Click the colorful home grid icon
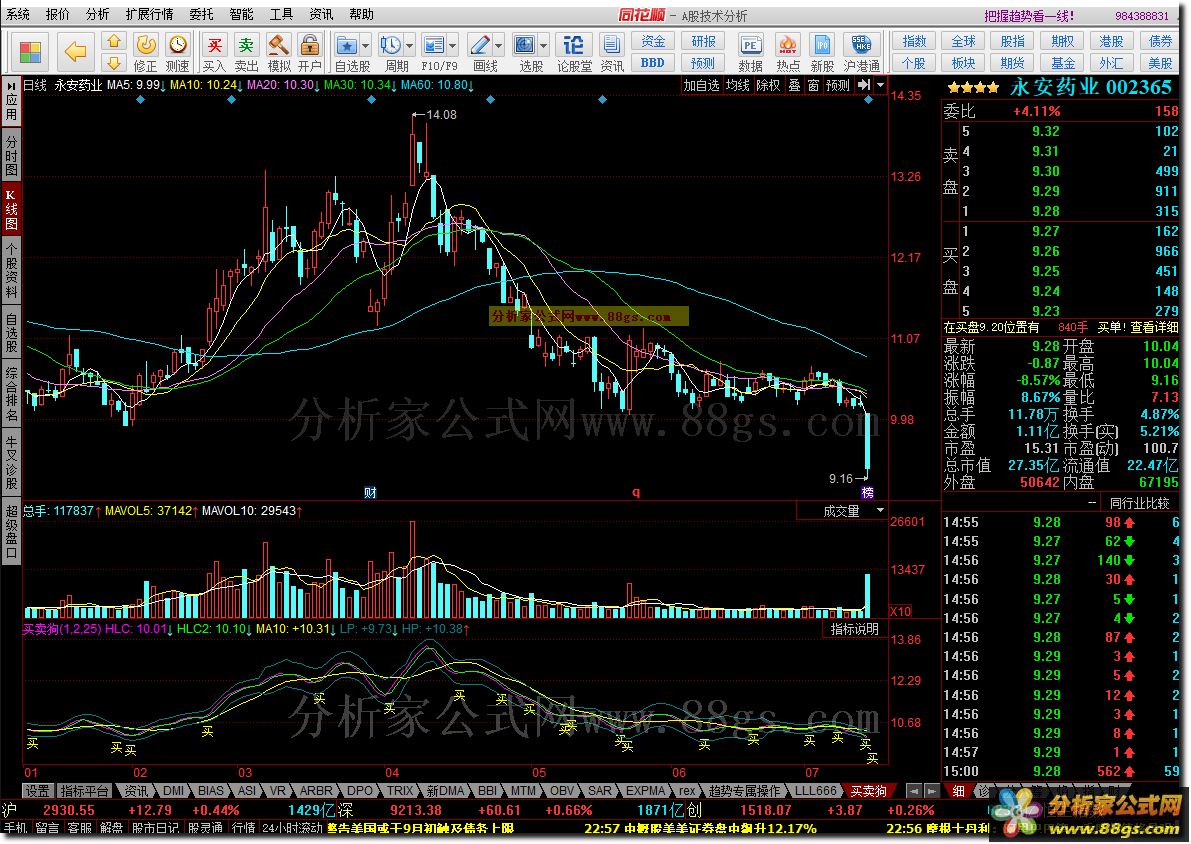Viewport: 1191px width, 844px height. [x=30, y=52]
